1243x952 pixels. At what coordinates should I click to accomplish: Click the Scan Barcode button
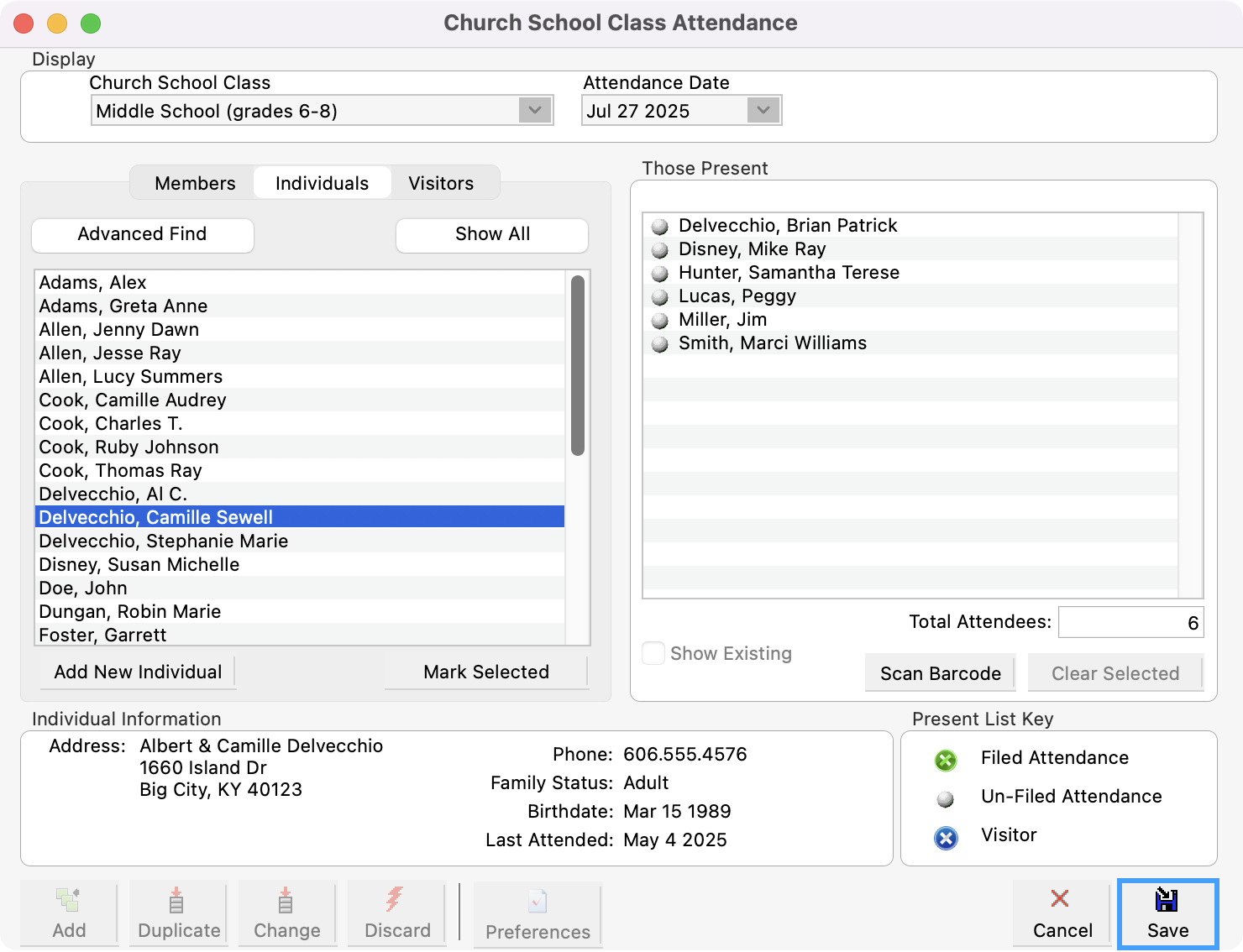click(940, 672)
